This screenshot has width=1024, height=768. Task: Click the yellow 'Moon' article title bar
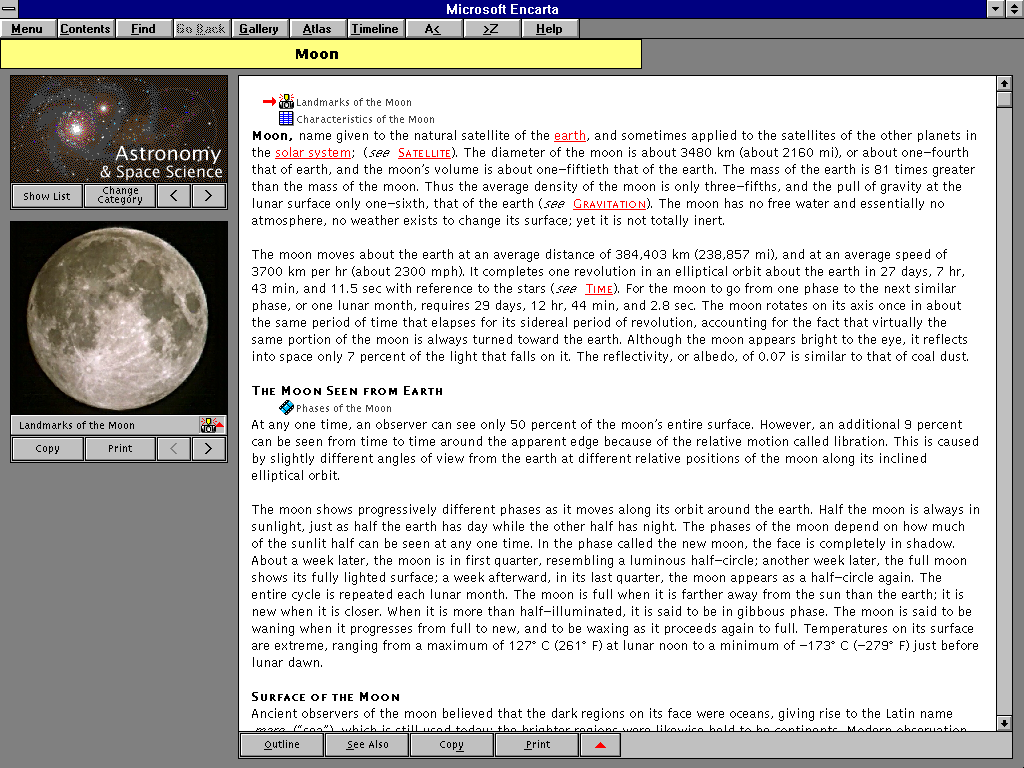(321, 54)
